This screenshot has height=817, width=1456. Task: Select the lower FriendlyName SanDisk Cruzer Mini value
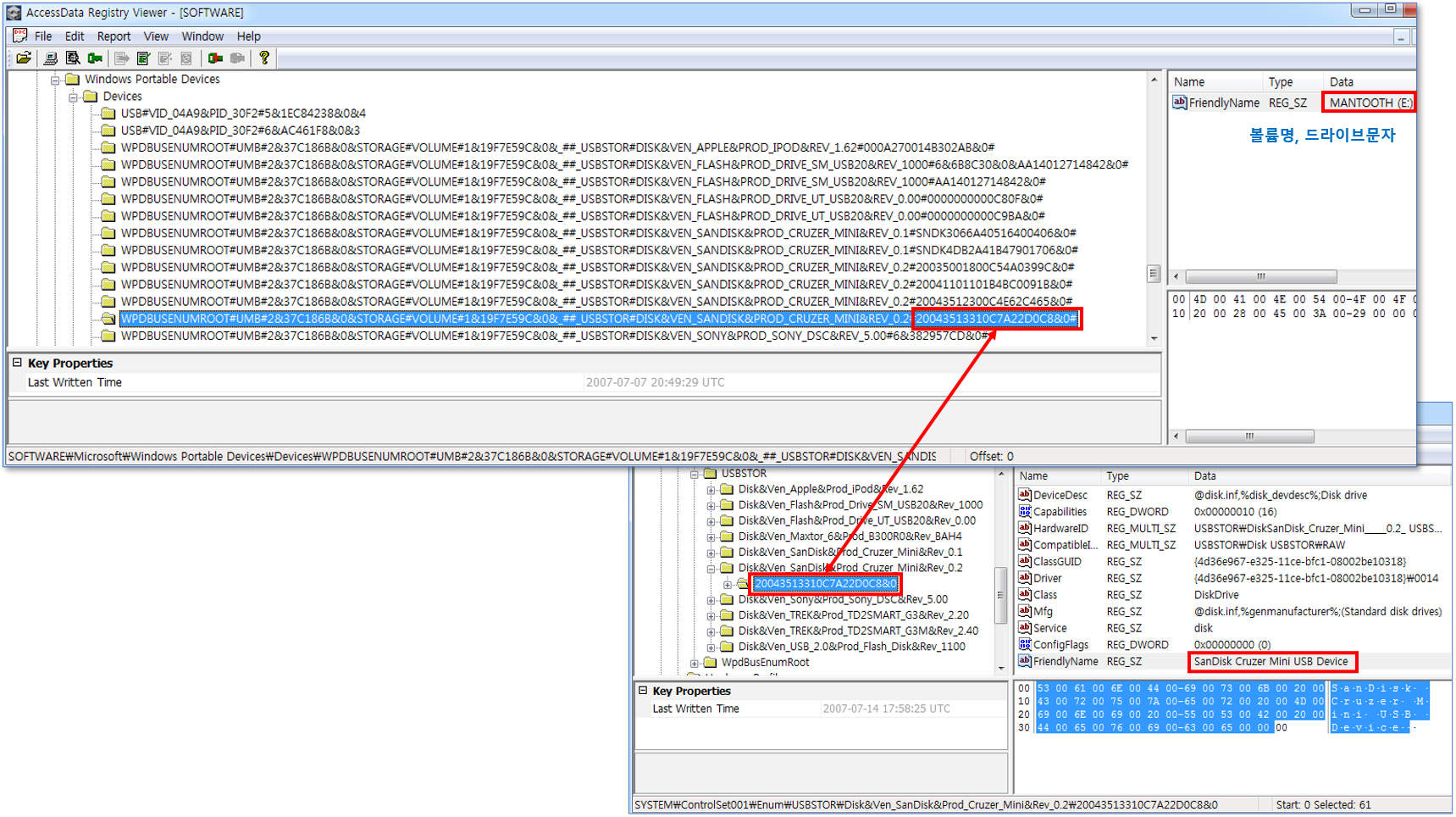1233,661
